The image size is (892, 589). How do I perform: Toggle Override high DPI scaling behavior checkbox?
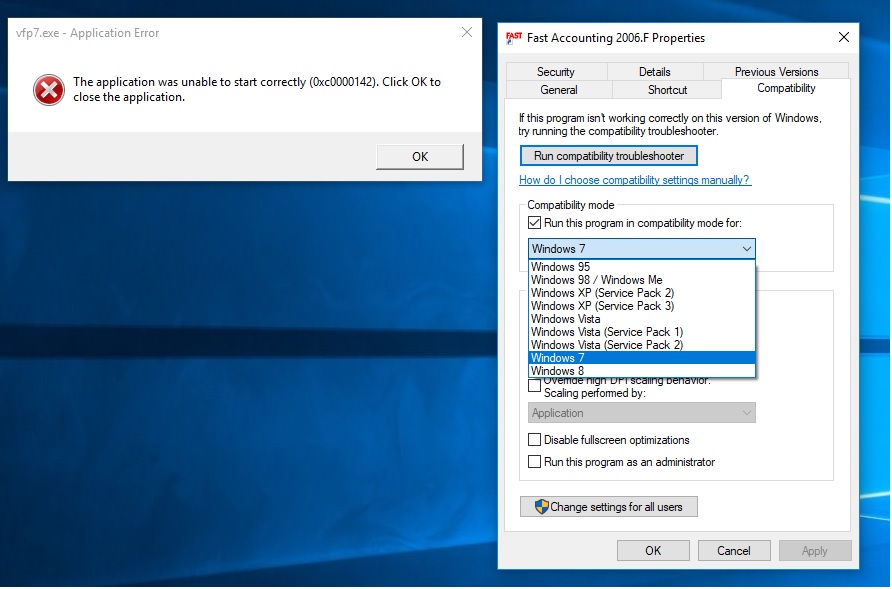click(535, 384)
